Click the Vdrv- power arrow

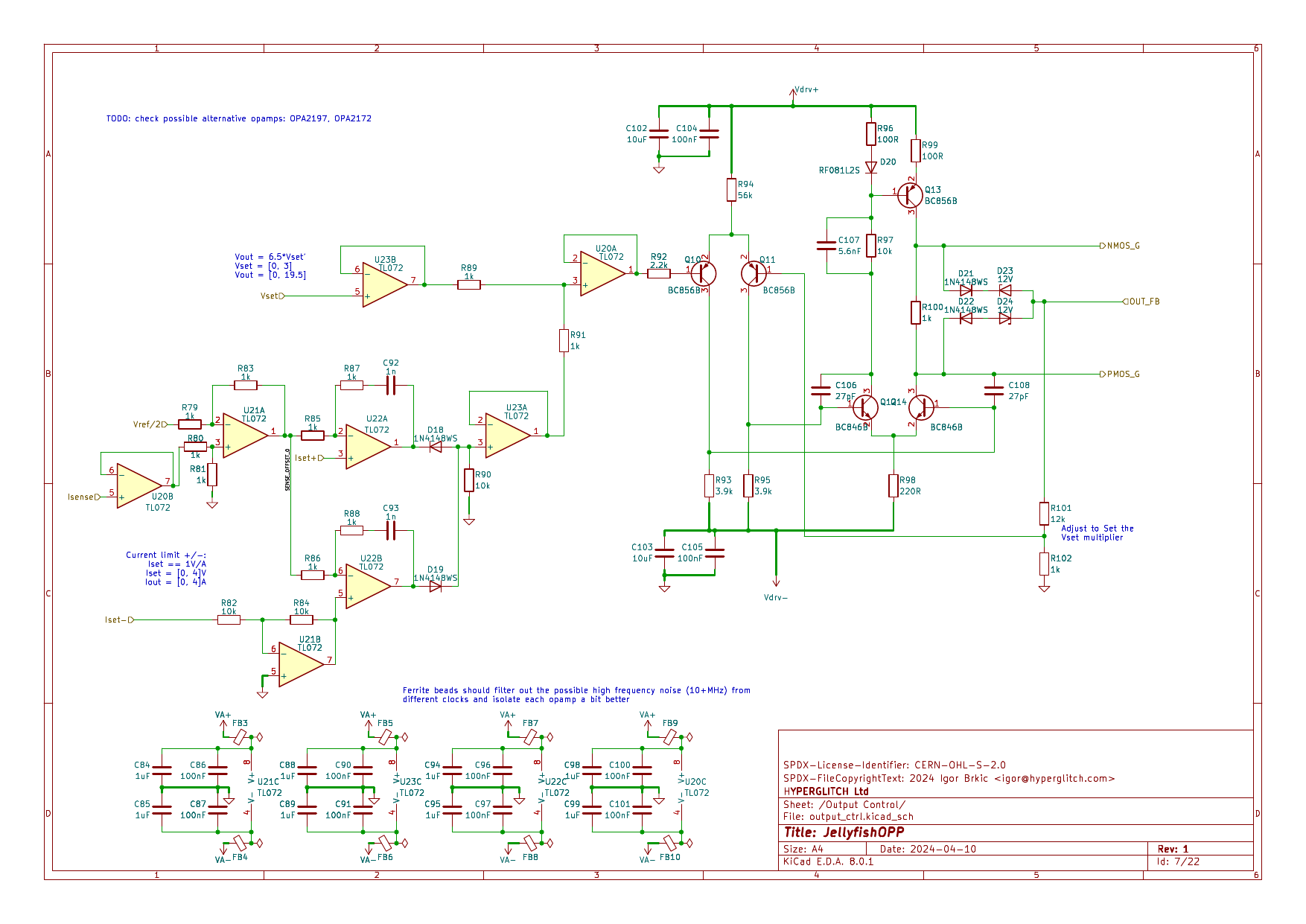click(776, 582)
